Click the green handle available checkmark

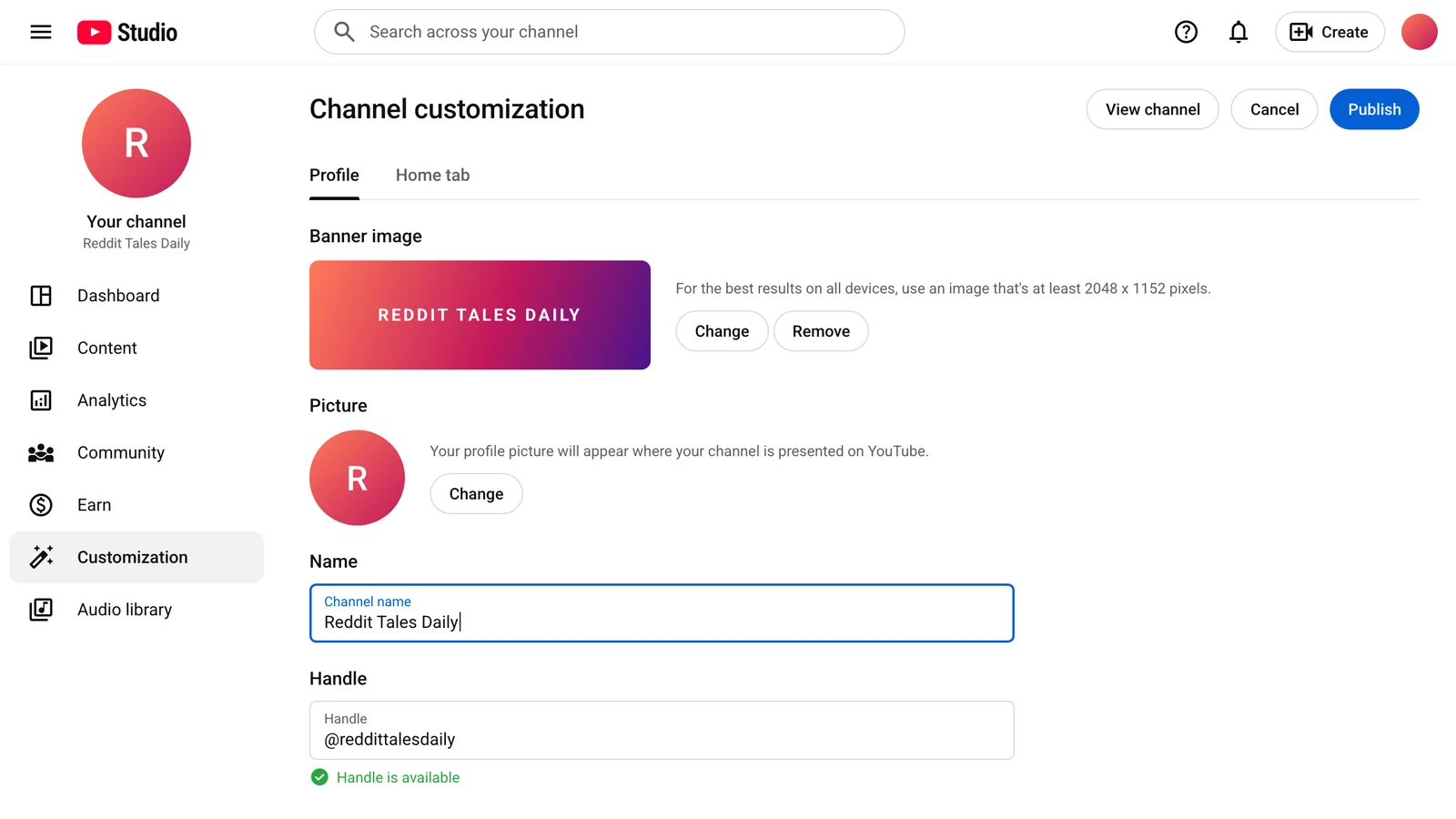[x=319, y=777]
